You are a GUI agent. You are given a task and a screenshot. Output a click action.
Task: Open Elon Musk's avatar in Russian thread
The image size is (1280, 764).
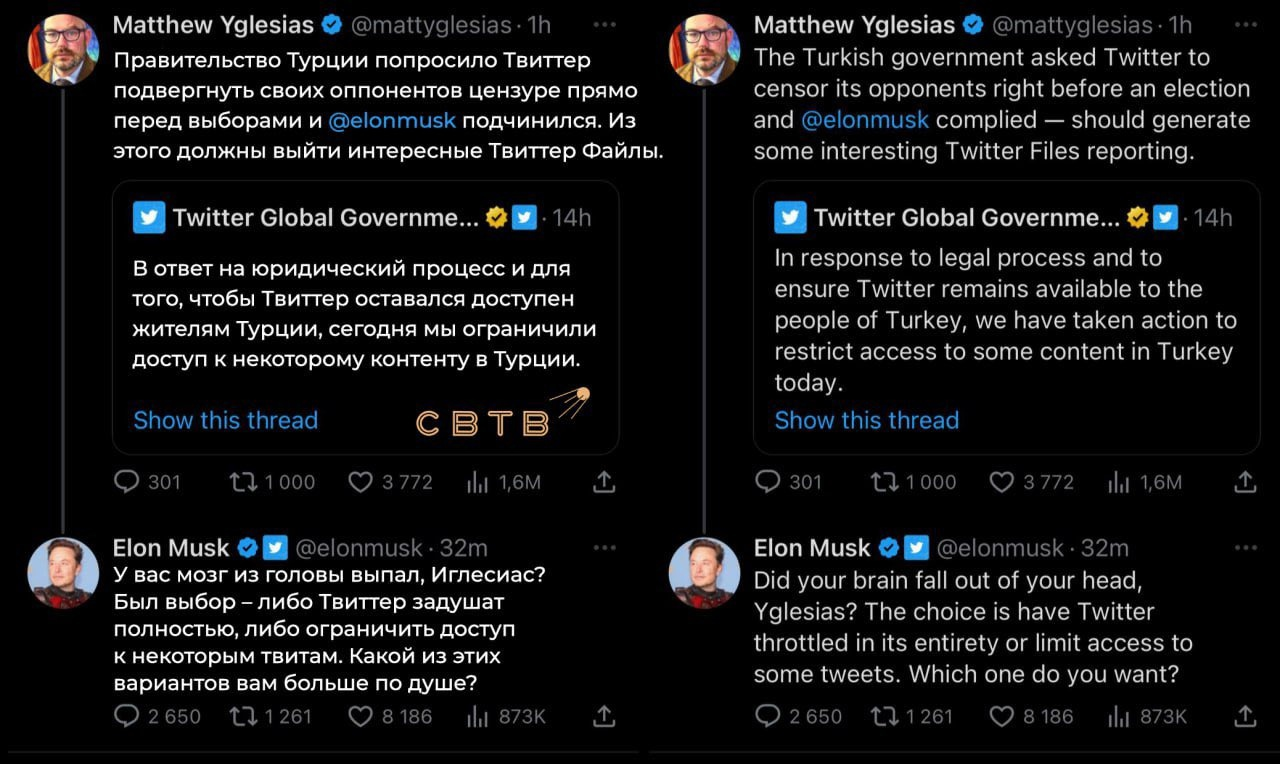tap(62, 572)
